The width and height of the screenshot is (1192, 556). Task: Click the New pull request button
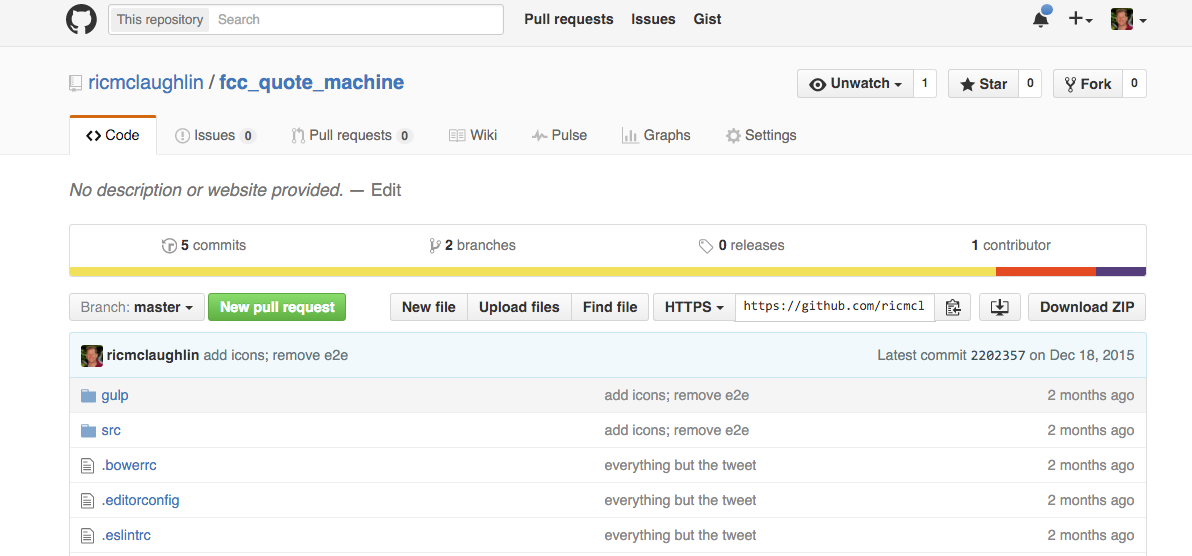(277, 307)
